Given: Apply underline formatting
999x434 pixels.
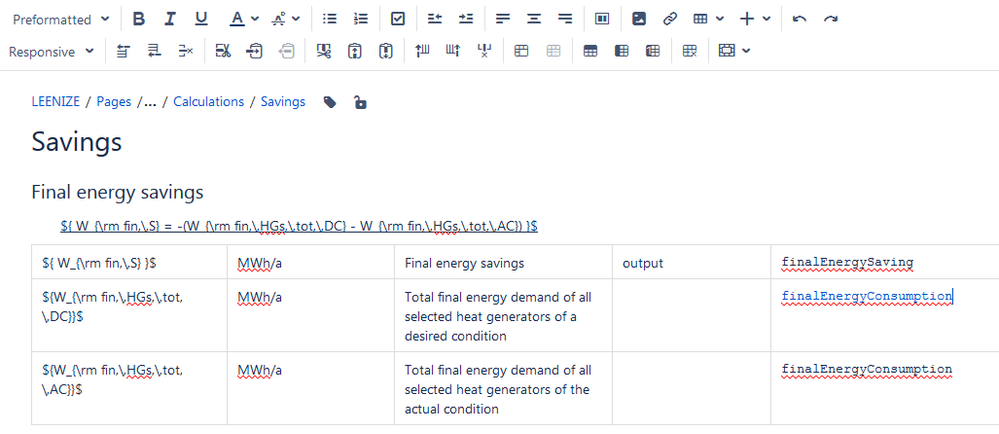Looking at the screenshot, I should tap(201, 19).
